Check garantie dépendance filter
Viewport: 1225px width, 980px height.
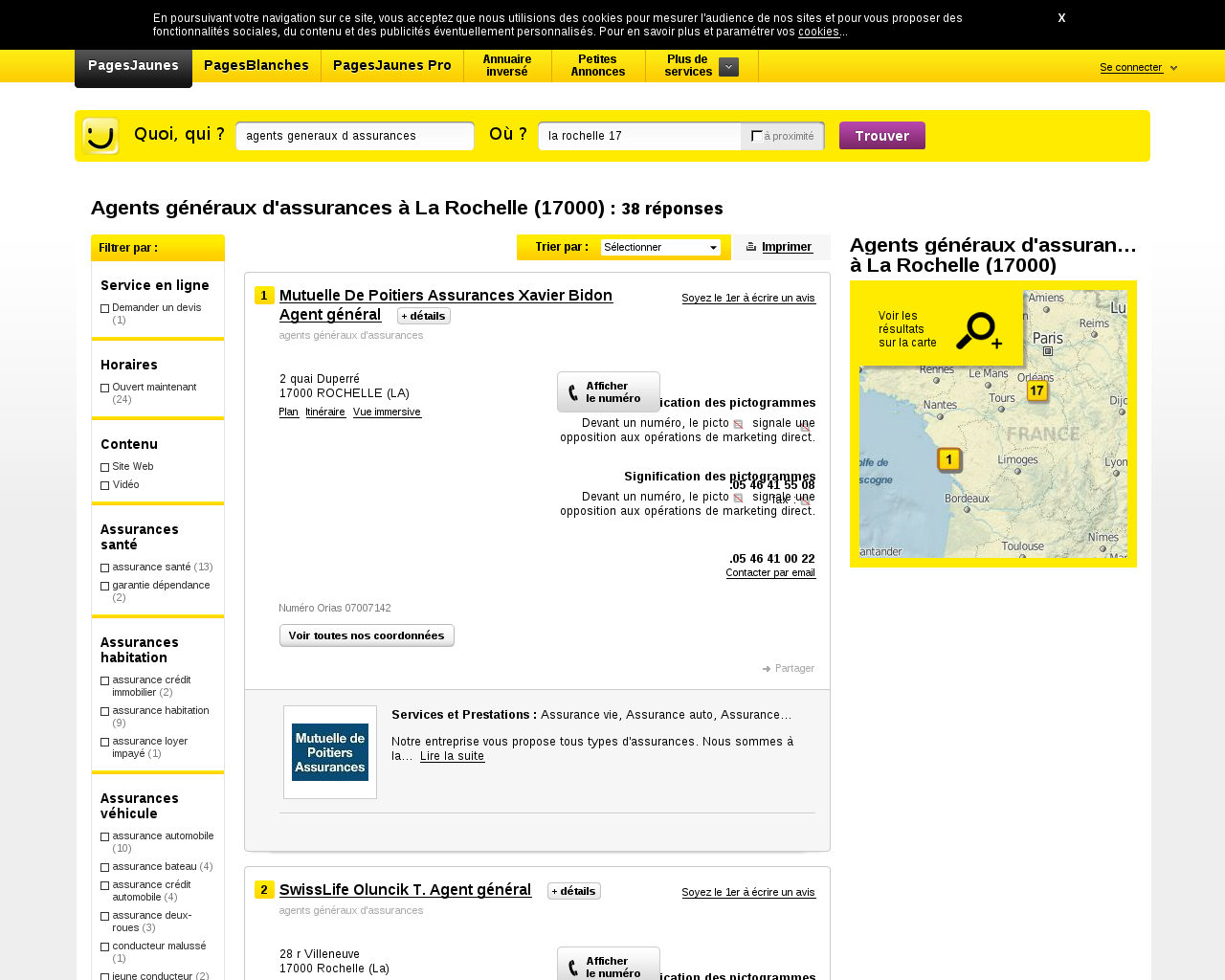pyautogui.click(x=105, y=587)
